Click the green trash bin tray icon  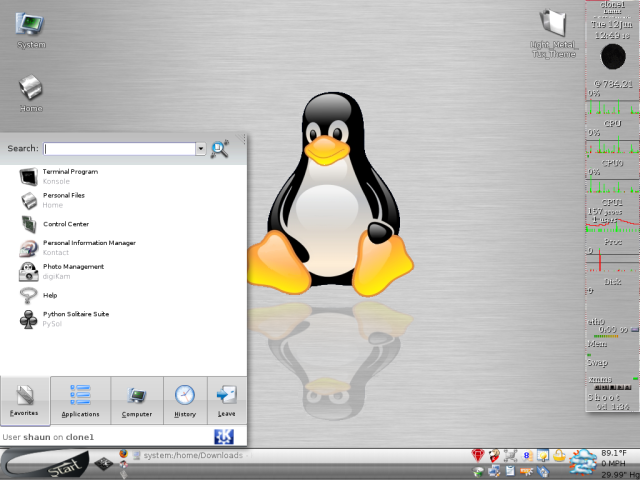478,472
